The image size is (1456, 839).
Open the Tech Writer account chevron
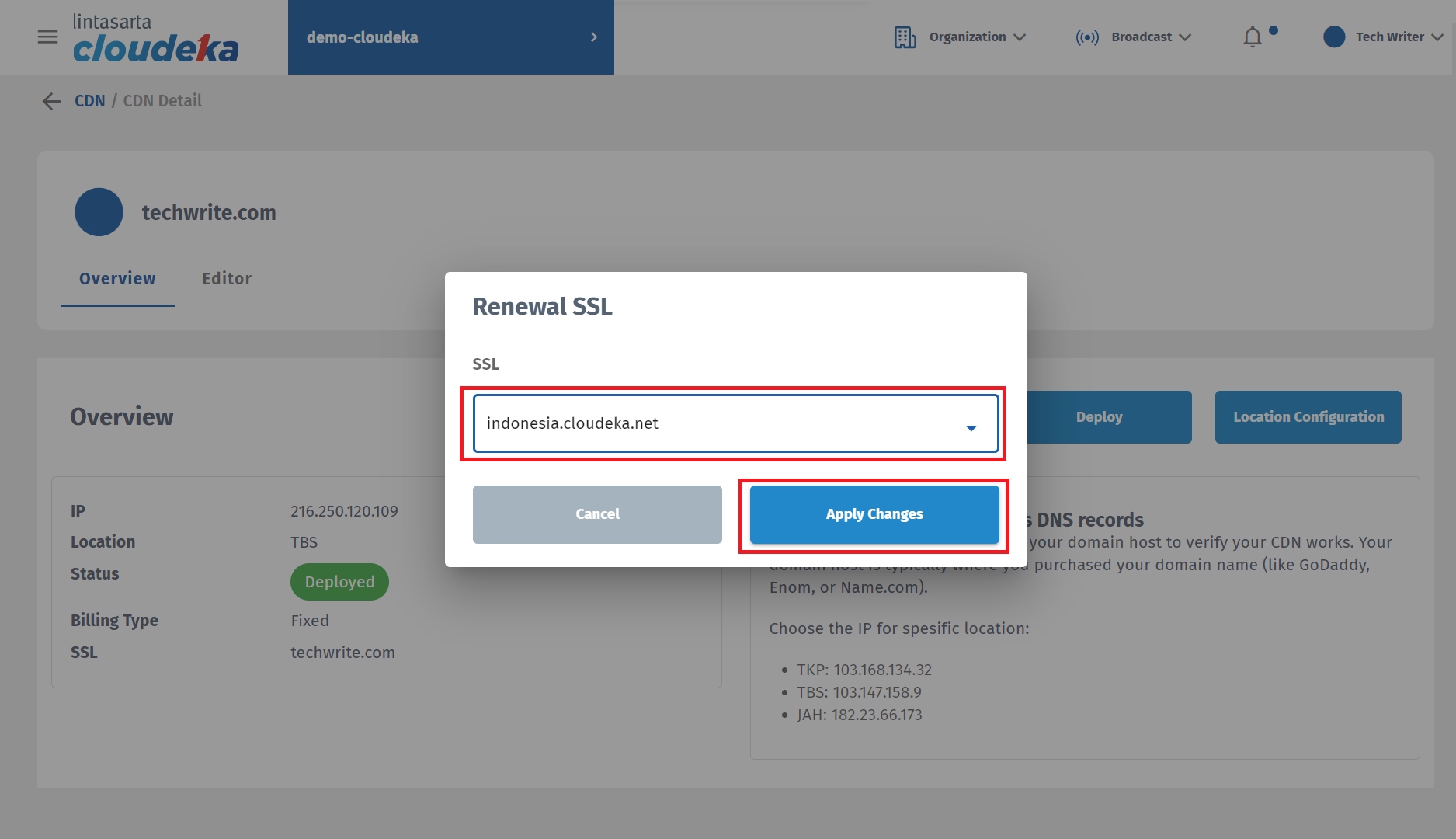point(1437,37)
